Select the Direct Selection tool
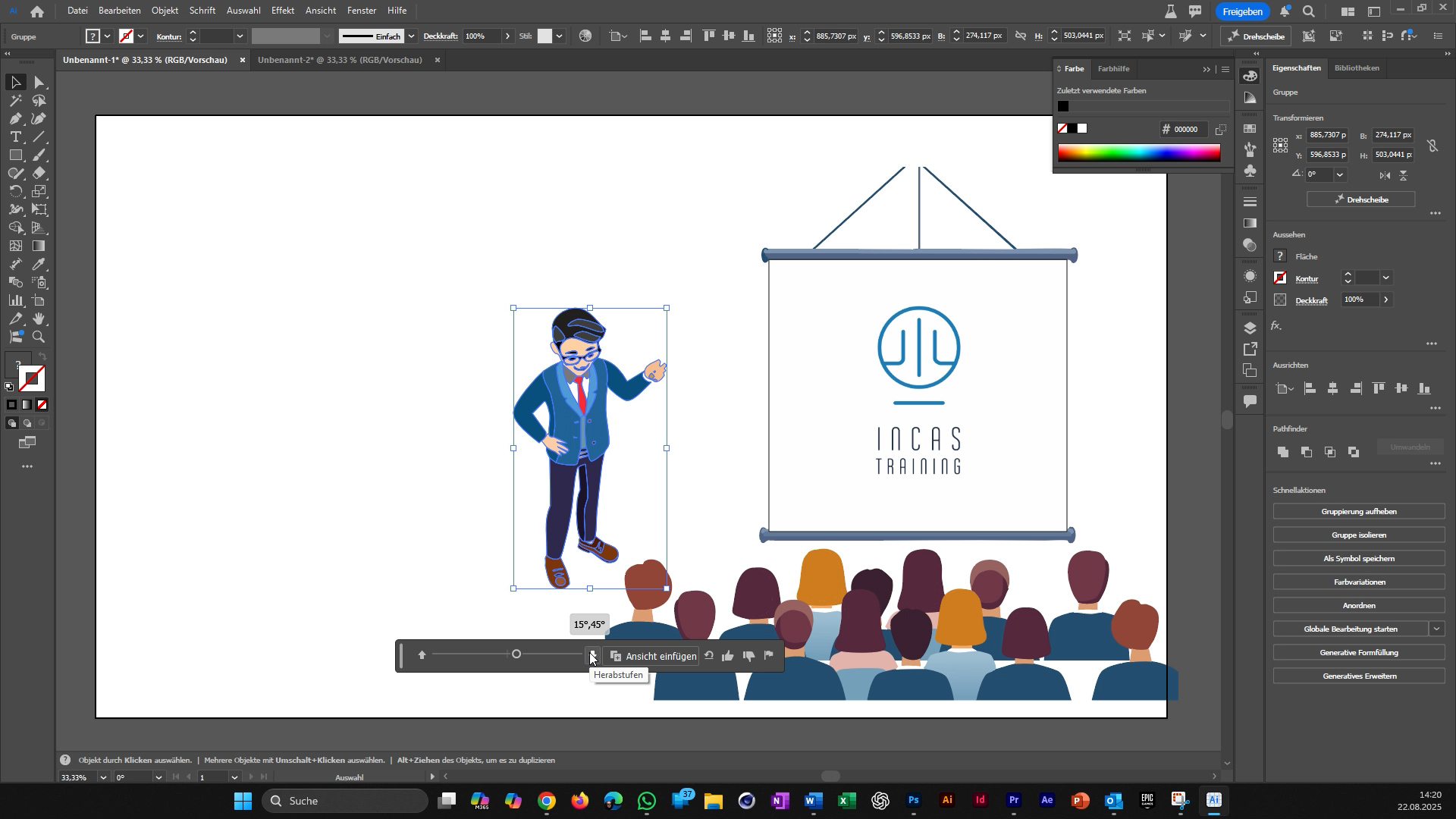Viewport: 1456px width, 819px height. pyautogui.click(x=39, y=82)
